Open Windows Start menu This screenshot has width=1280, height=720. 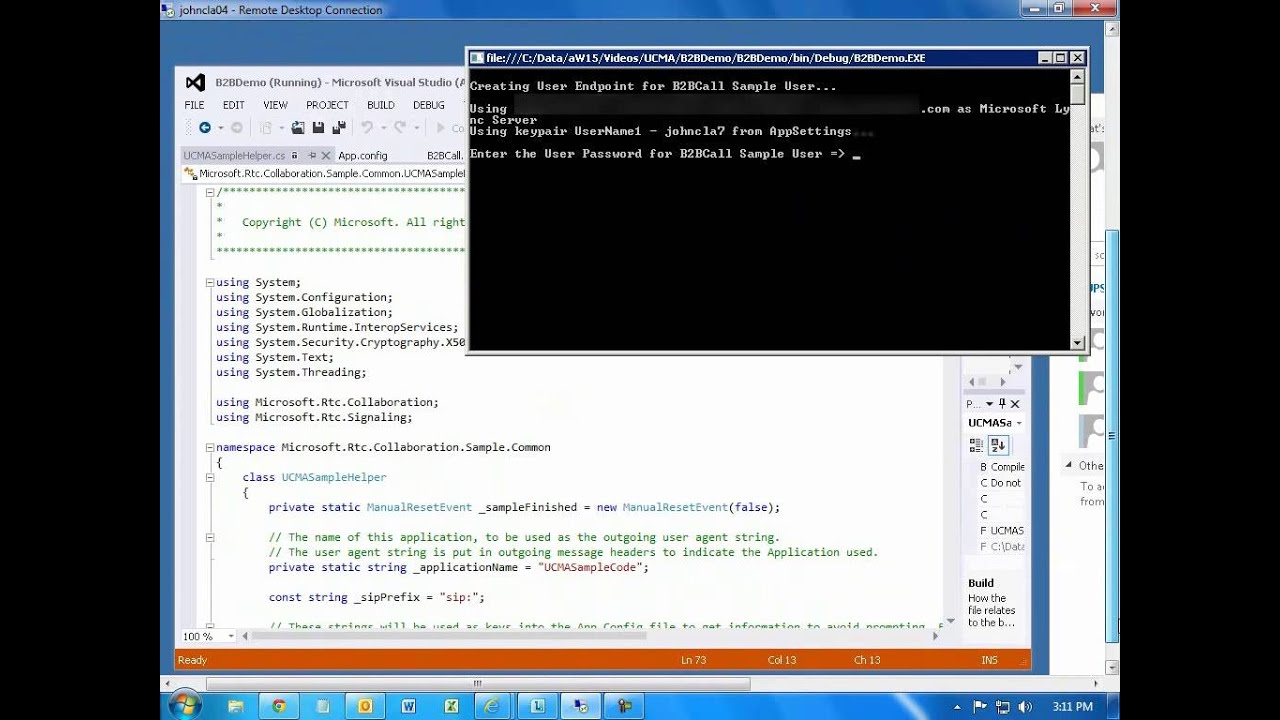185,706
